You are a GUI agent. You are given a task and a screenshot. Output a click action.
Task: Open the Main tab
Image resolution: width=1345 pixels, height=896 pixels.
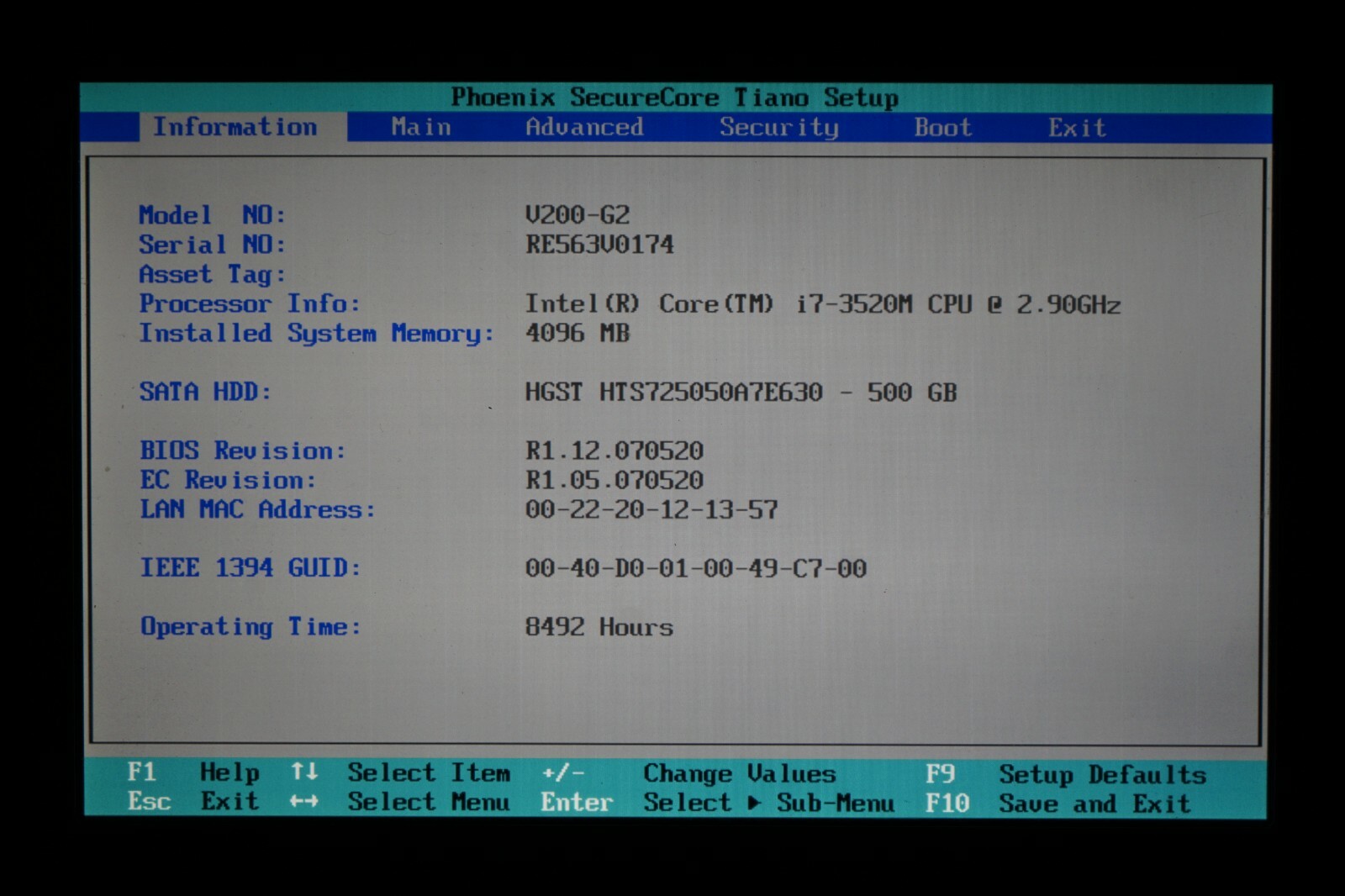421,127
